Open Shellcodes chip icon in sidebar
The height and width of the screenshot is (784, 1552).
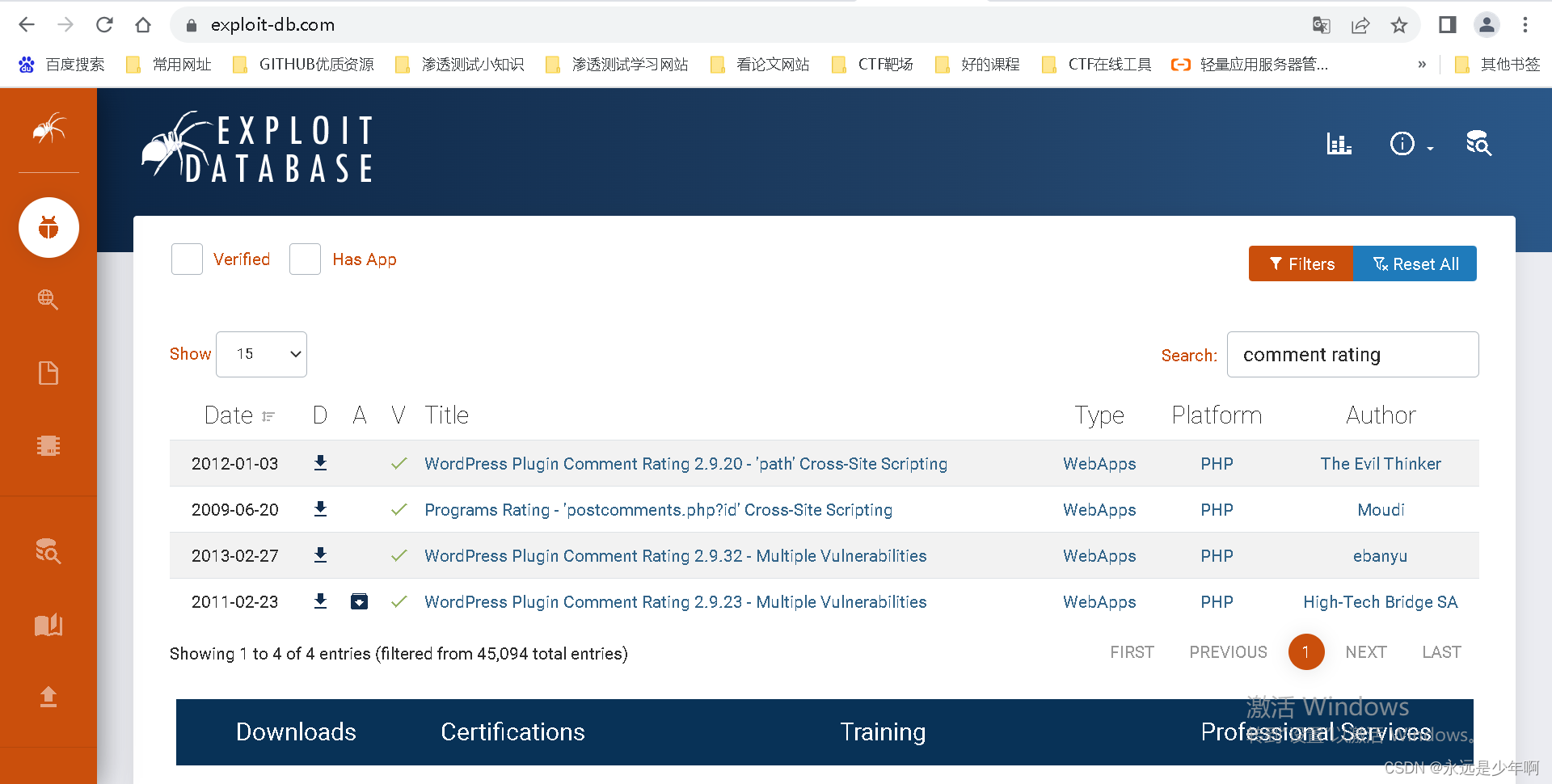[x=48, y=445]
